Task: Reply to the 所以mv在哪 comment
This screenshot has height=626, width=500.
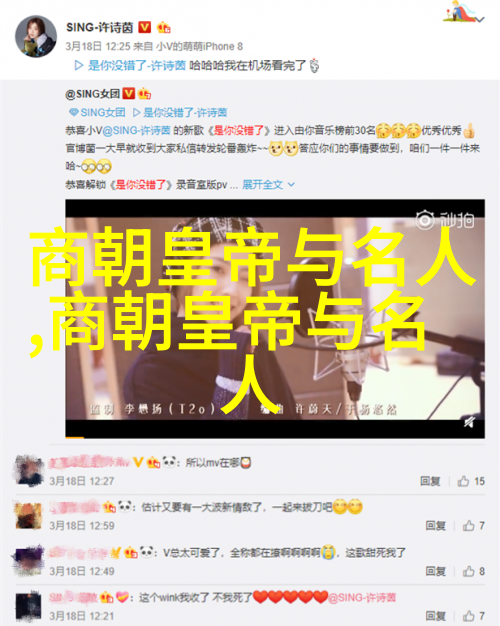Action: click(430, 481)
